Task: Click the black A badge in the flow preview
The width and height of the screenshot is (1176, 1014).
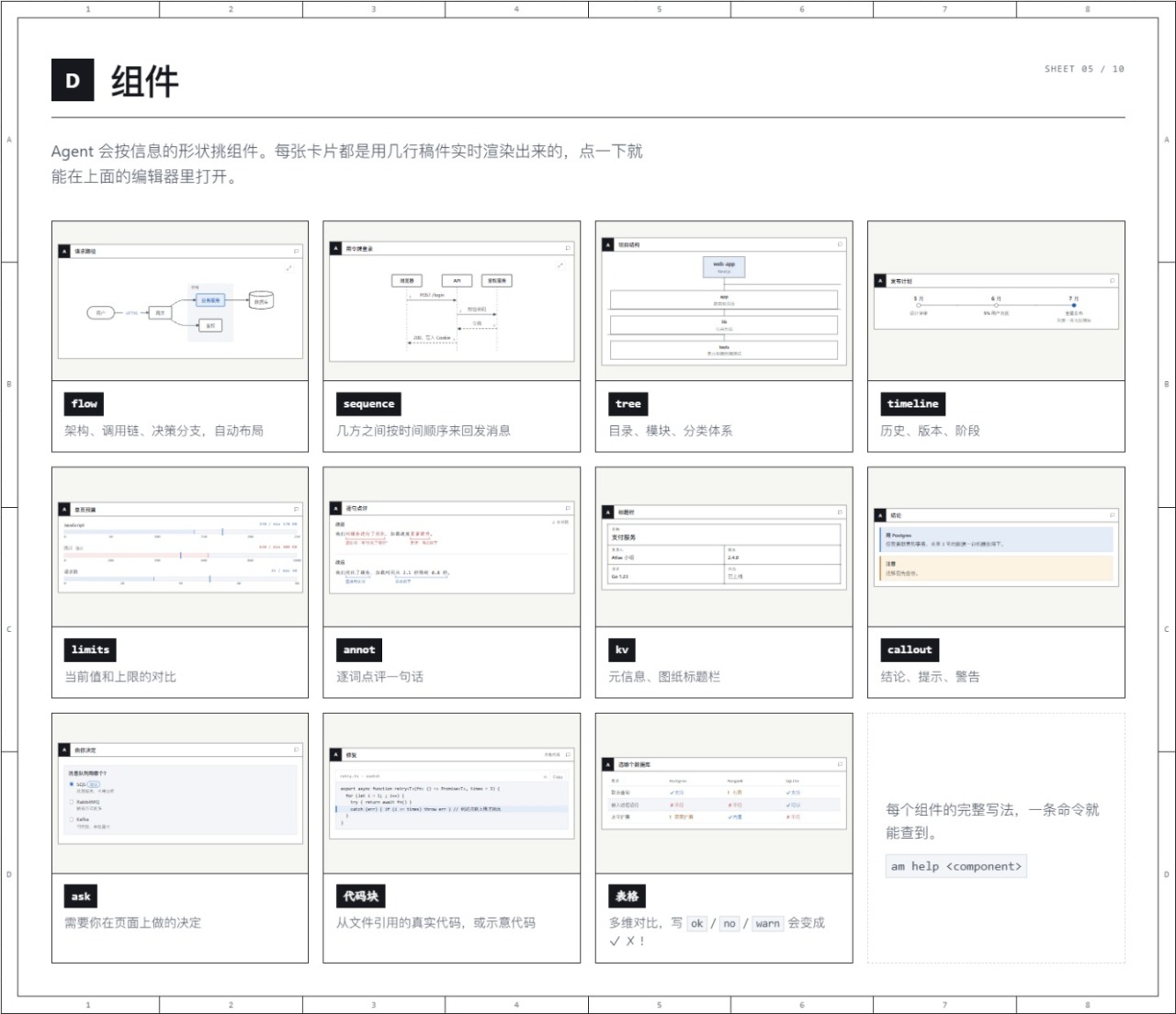Action: pyautogui.click(x=64, y=251)
